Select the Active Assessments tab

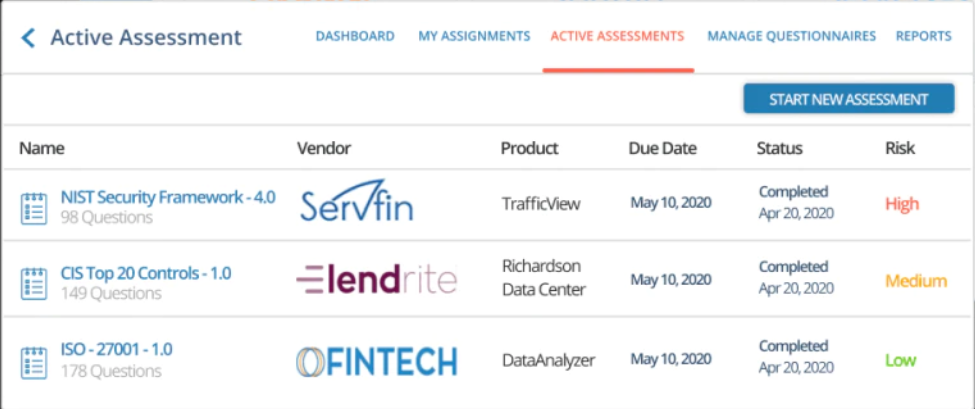click(x=617, y=36)
